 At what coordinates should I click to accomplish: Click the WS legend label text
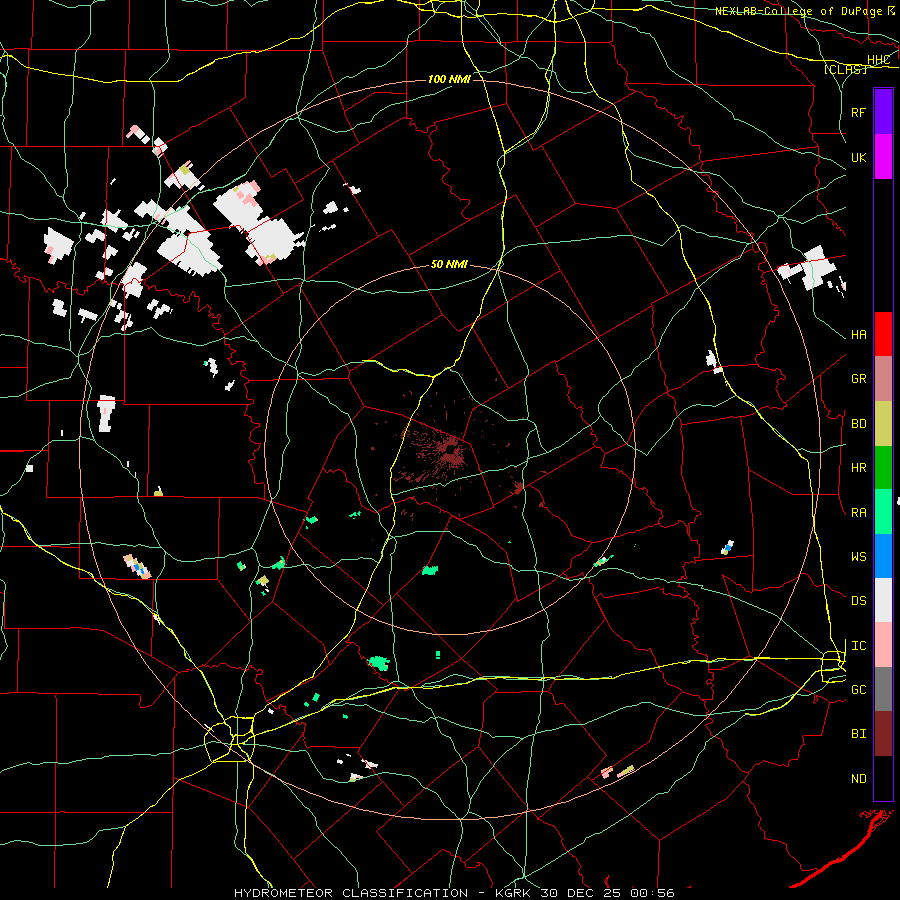pyautogui.click(x=858, y=557)
